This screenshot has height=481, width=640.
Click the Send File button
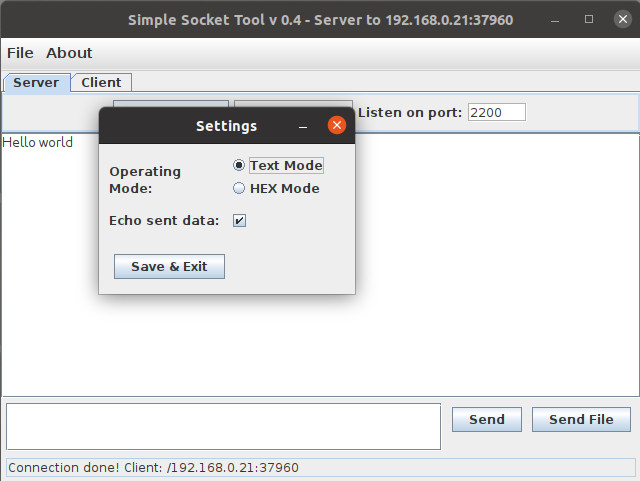click(581, 419)
